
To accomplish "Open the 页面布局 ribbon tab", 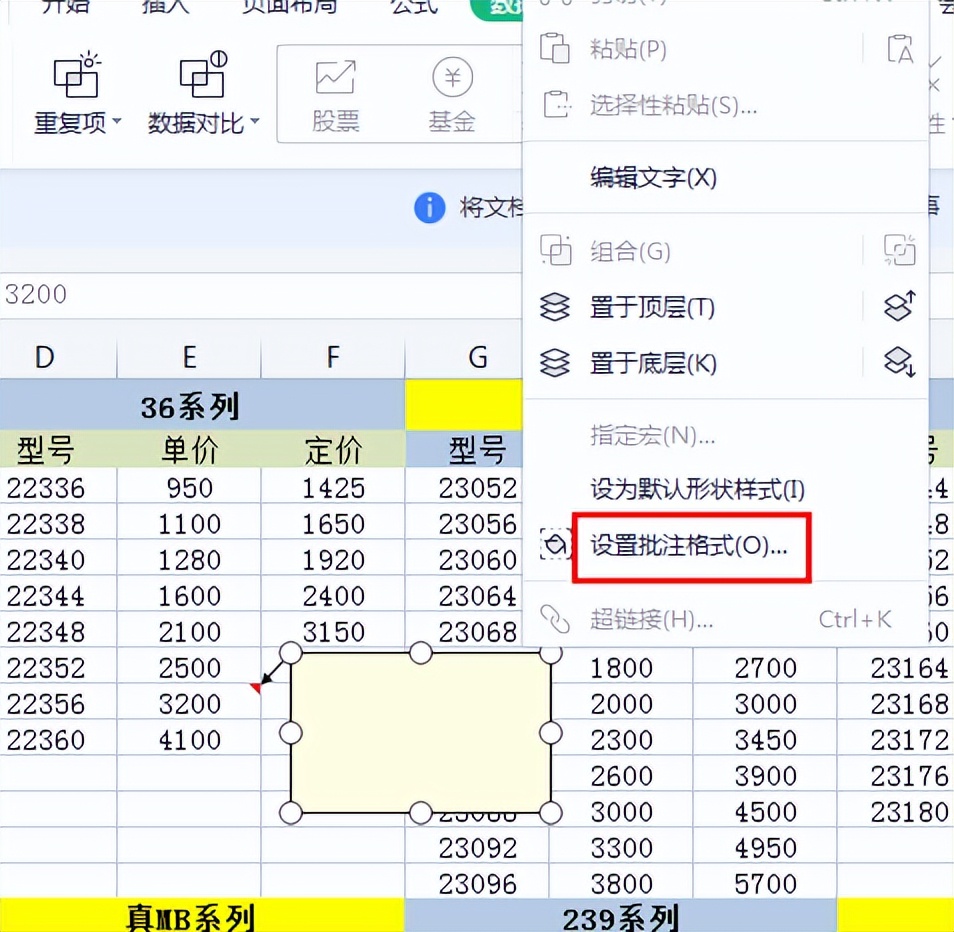I will coord(289,6).
